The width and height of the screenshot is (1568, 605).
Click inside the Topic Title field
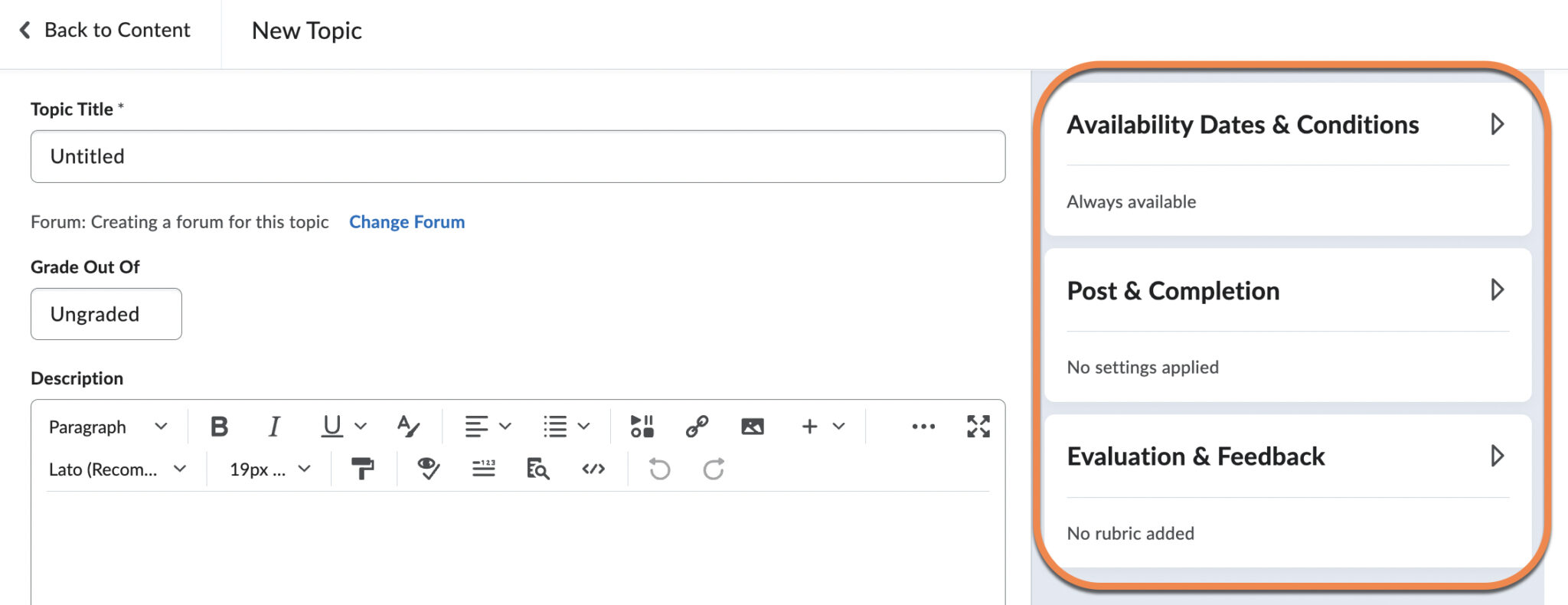coord(518,156)
